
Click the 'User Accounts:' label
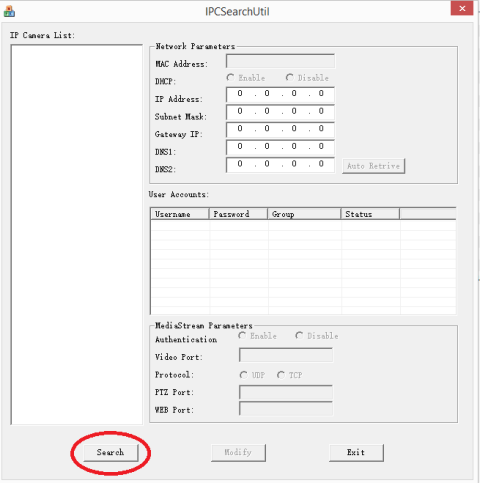179,194
